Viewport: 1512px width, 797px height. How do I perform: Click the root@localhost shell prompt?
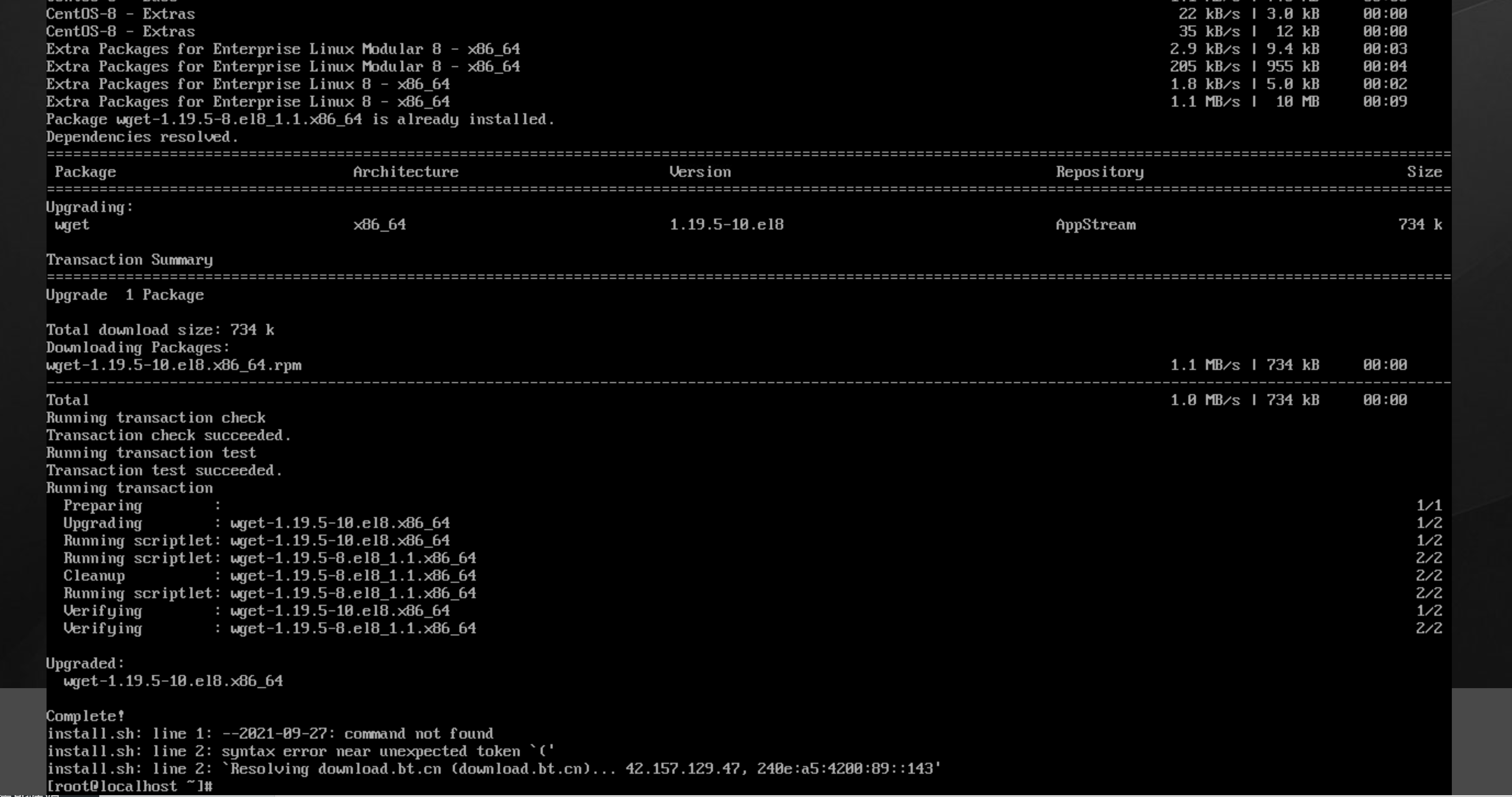(x=129, y=786)
